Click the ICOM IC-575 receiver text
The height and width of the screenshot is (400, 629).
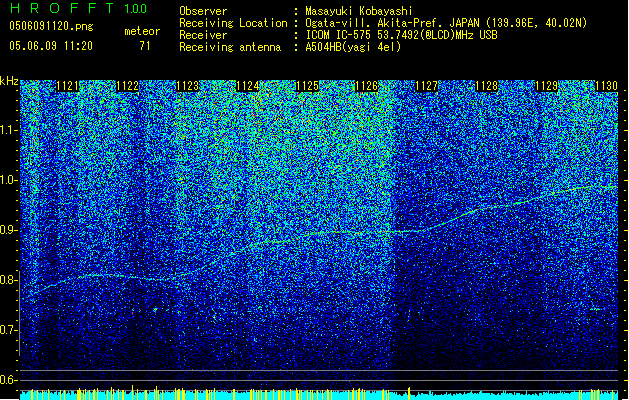[401, 35]
